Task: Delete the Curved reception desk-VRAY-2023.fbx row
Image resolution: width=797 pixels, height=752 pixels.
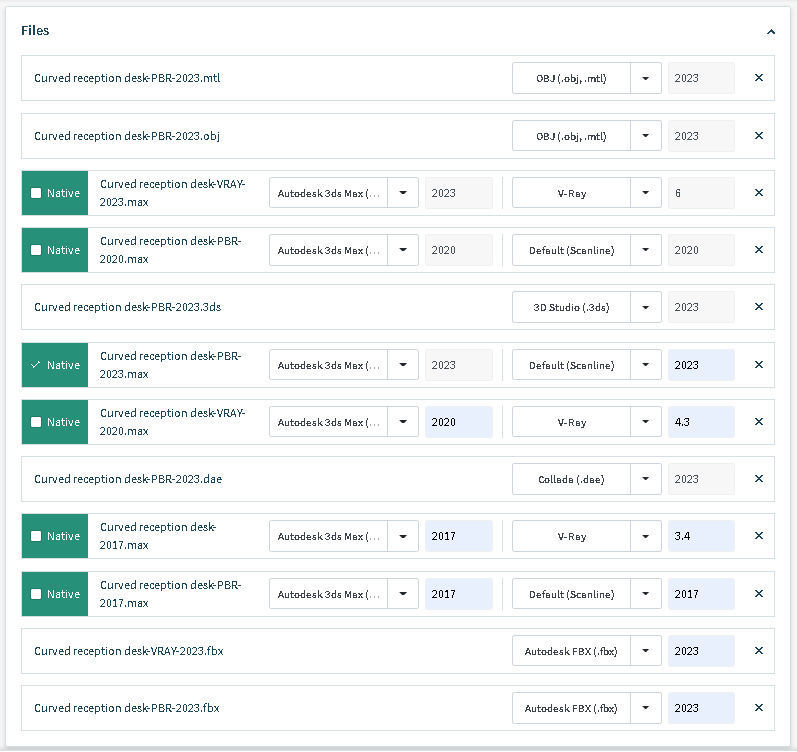Action: click(x=759, y=651)
